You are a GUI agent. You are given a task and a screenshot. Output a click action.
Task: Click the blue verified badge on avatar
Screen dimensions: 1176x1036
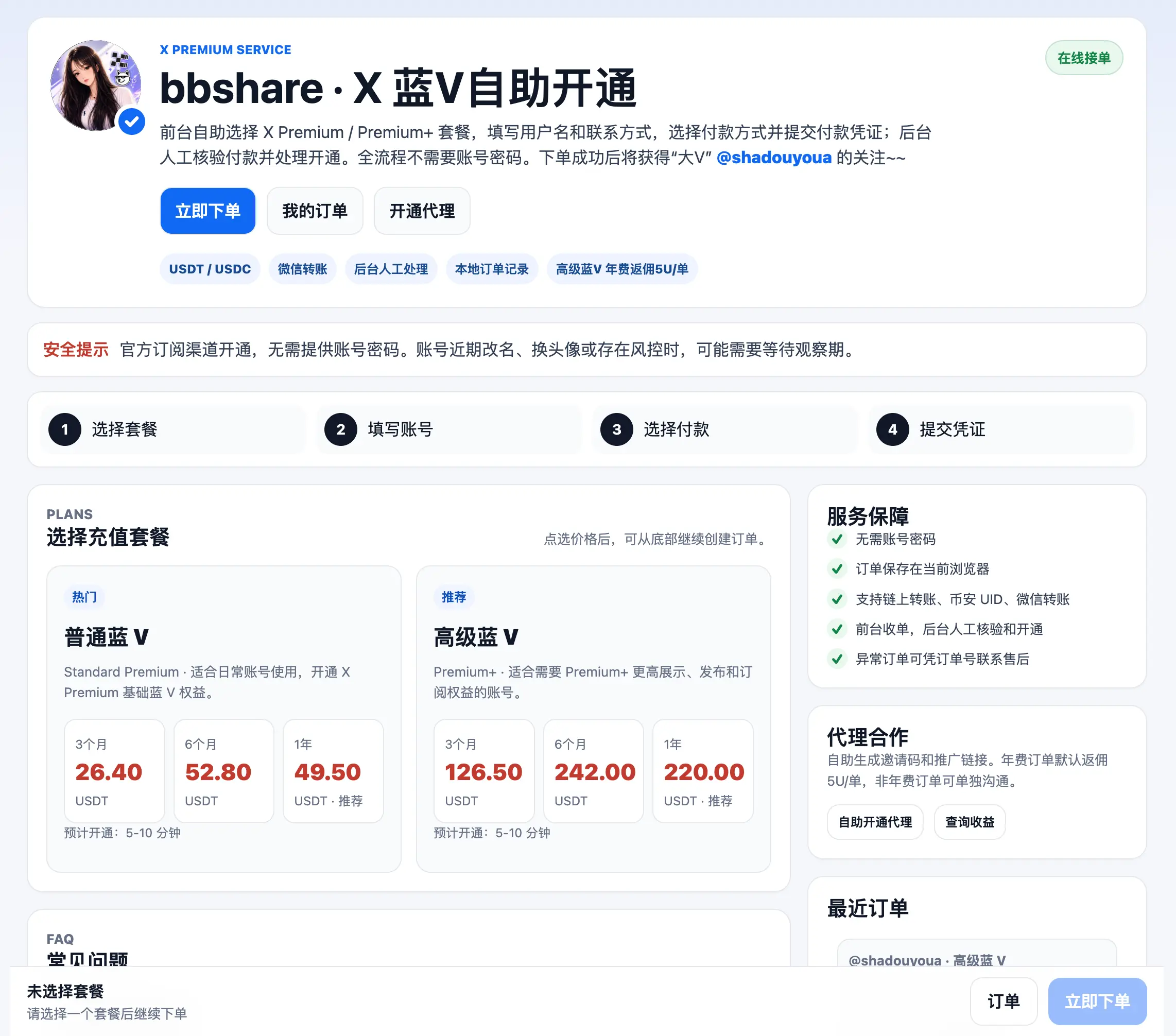(132, 122)
